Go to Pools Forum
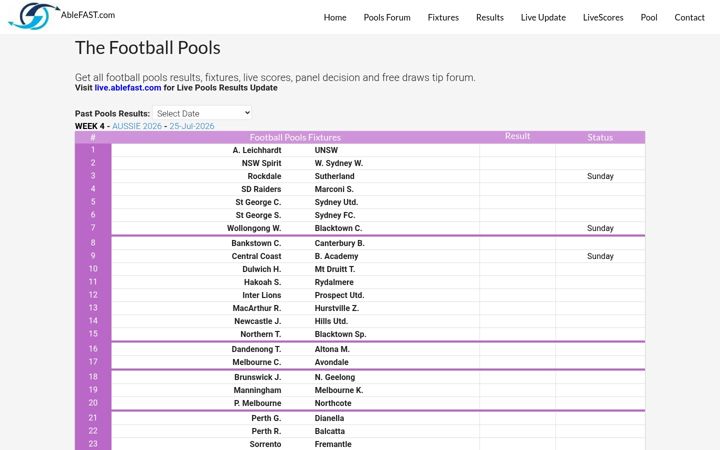This screenshot has width=720, height=450. pyautogui.click(x=387, y=17)
